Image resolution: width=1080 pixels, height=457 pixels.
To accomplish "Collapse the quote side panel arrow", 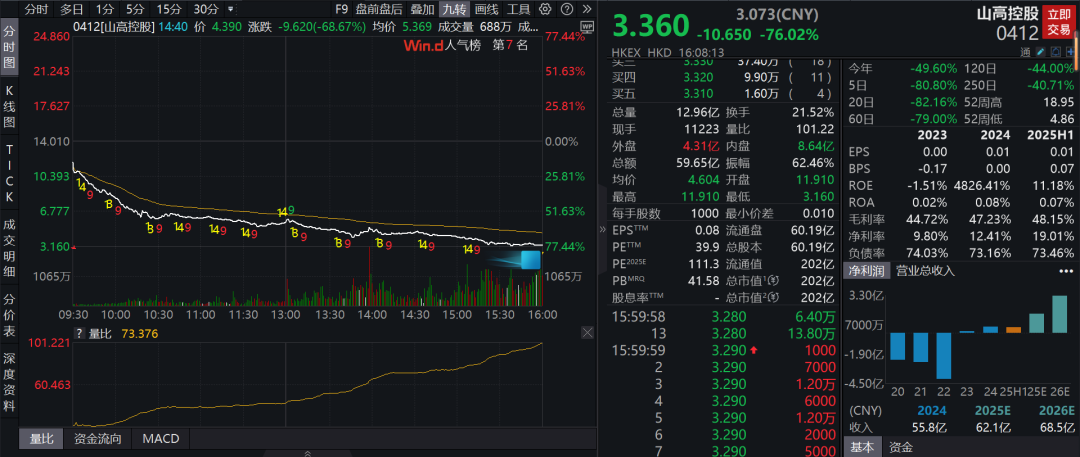I will [x=603, y=230].
